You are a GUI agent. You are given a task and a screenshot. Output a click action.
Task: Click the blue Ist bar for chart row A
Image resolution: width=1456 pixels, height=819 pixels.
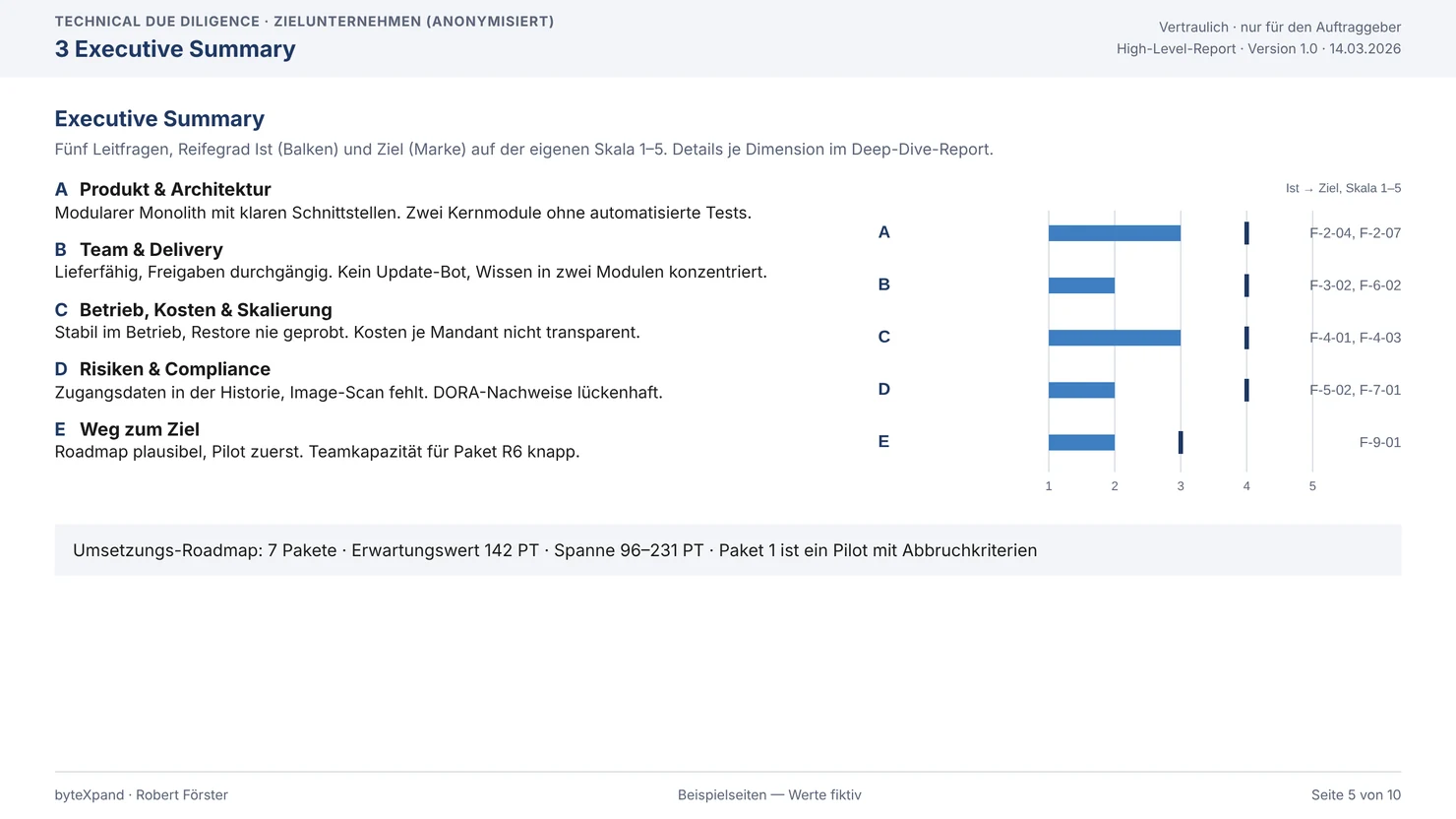(1115, 233)
